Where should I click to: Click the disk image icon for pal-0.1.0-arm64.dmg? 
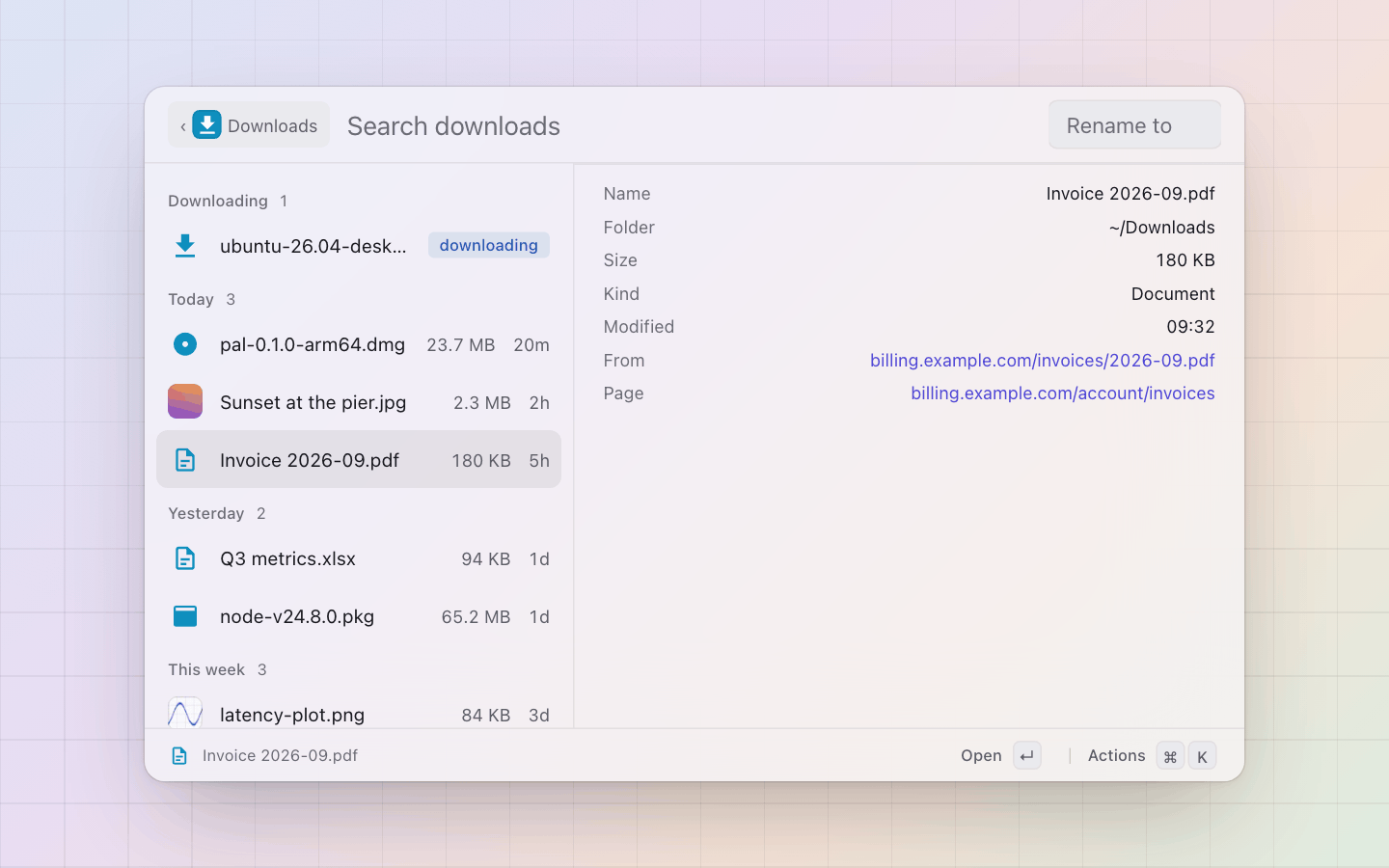(185, 344)
